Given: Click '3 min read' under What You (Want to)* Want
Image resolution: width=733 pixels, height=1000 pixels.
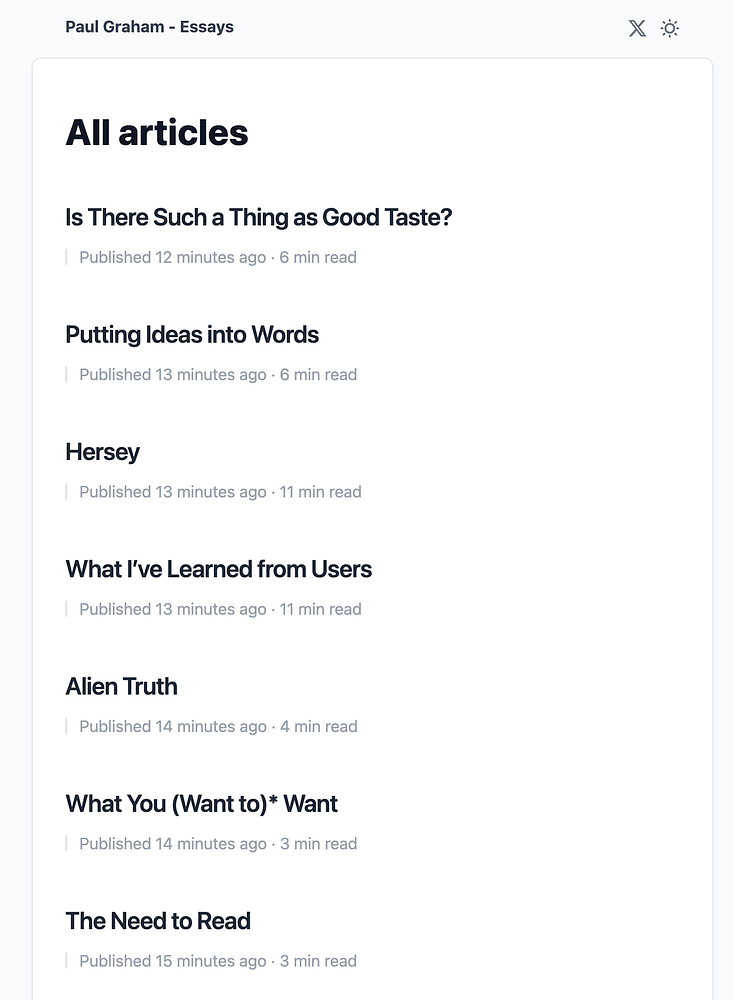Looking at the screenshot, I should (x=318, y=843).
